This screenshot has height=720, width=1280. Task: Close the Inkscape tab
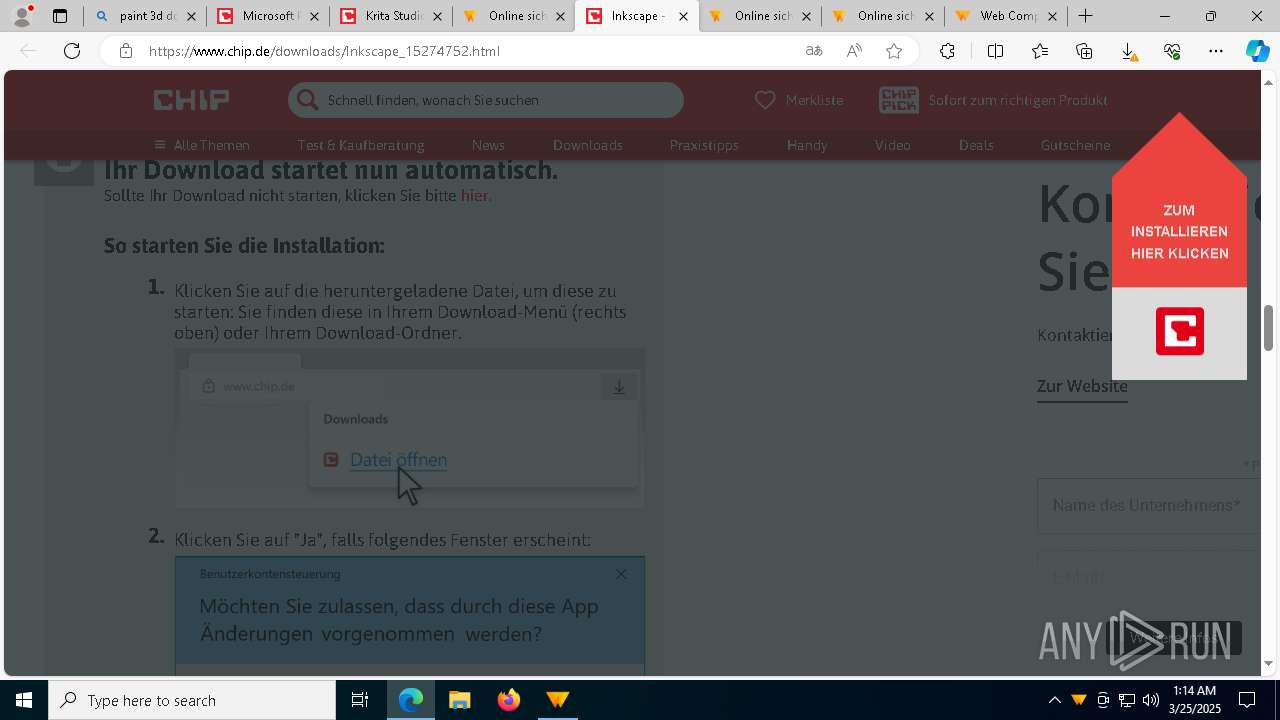pyautogui.click(x=684, y=16)
